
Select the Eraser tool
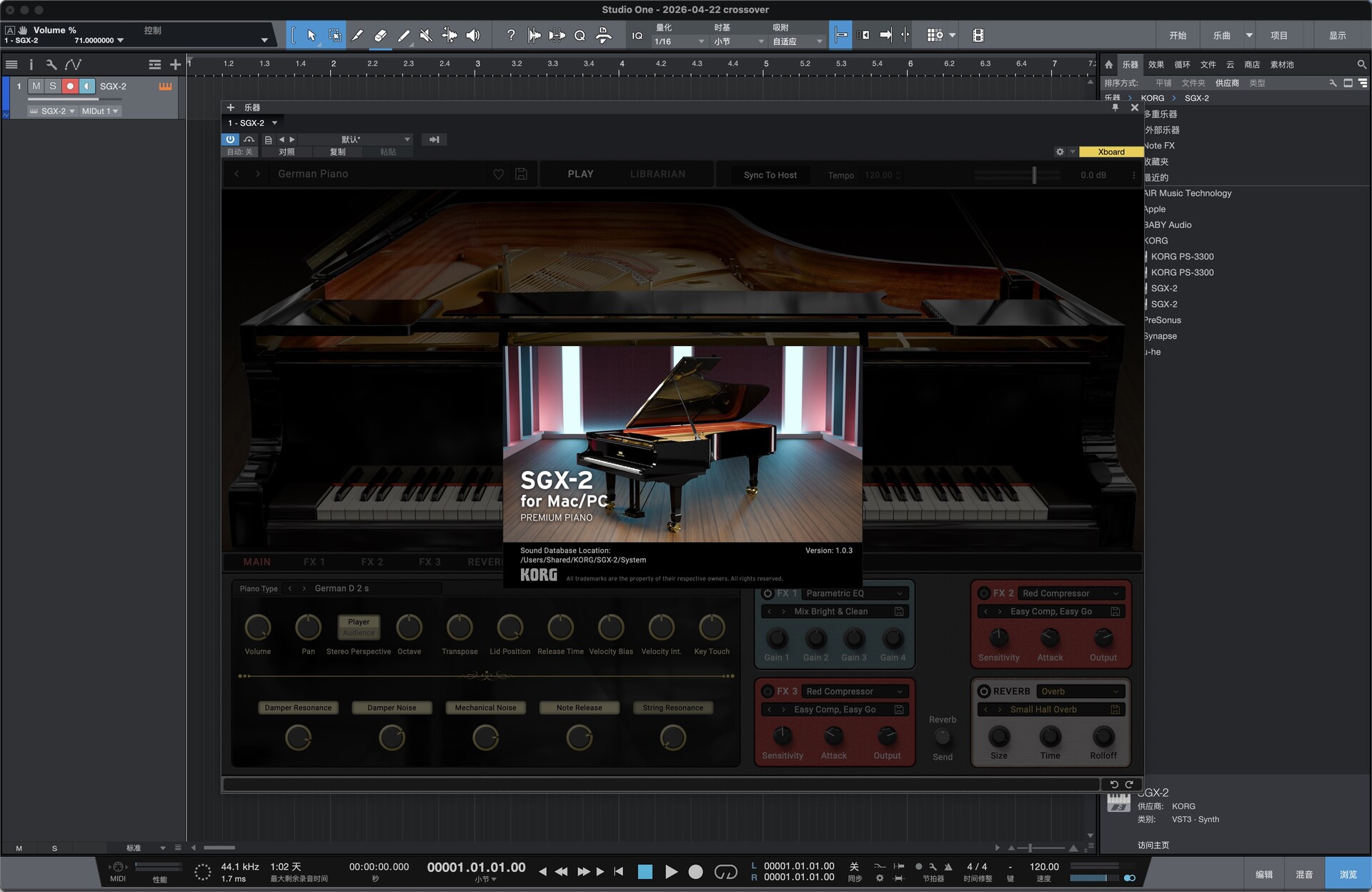click(380, 35)
